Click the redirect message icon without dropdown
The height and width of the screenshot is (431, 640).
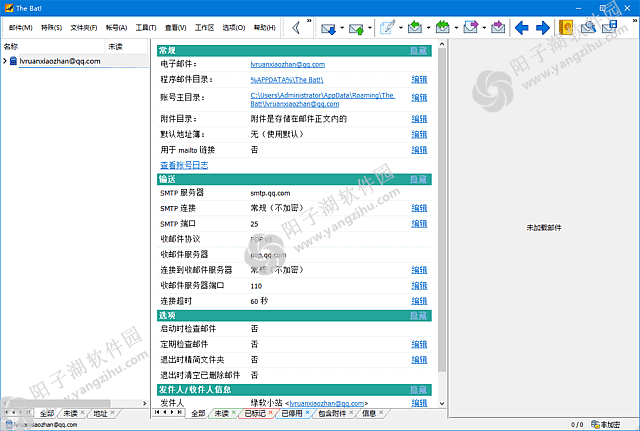498,28
